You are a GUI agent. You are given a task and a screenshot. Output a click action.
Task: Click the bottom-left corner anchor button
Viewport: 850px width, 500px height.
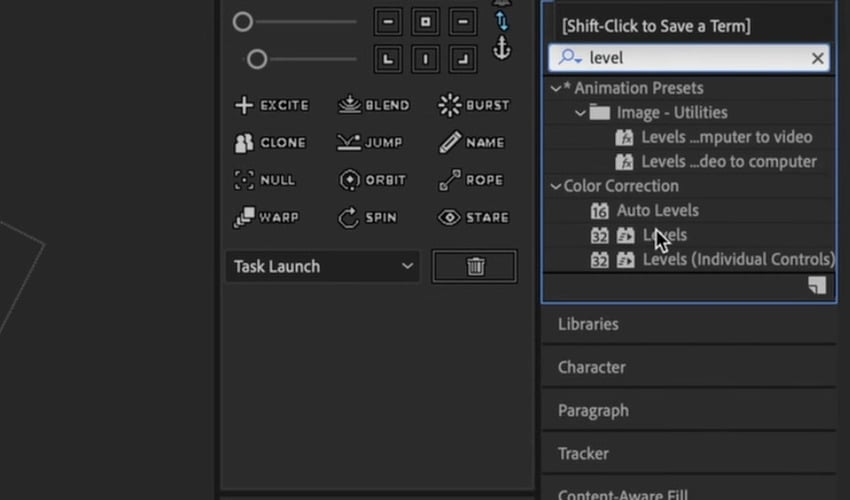coord(388,59)
